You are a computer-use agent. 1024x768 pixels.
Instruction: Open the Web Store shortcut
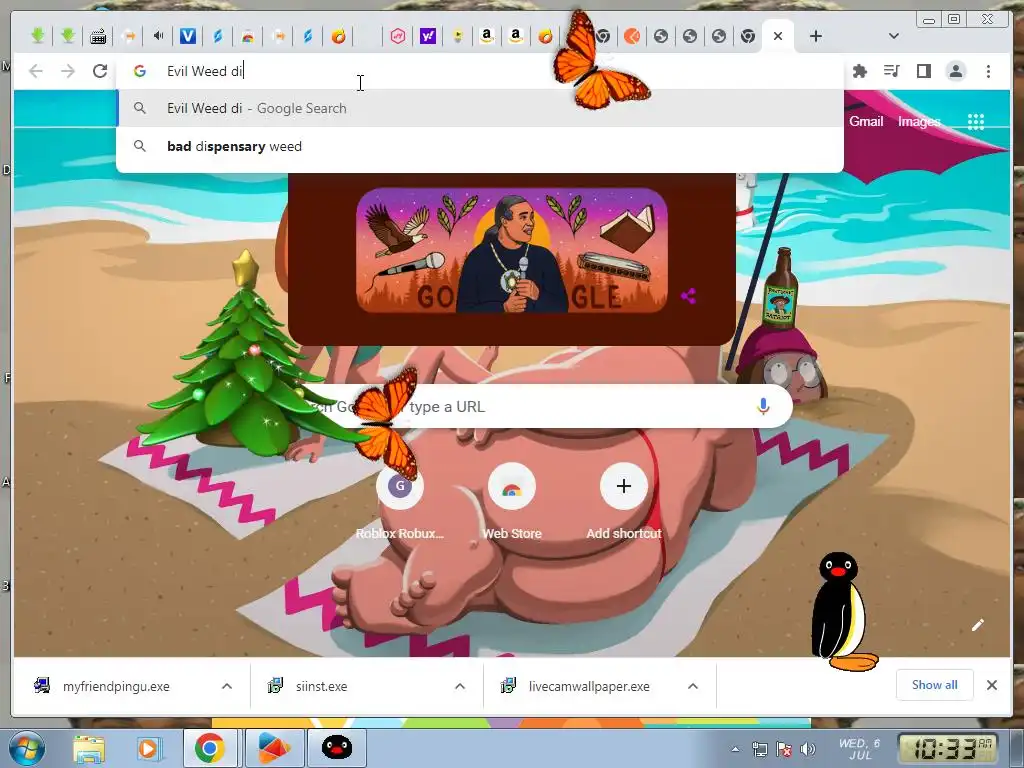point(512,502)
